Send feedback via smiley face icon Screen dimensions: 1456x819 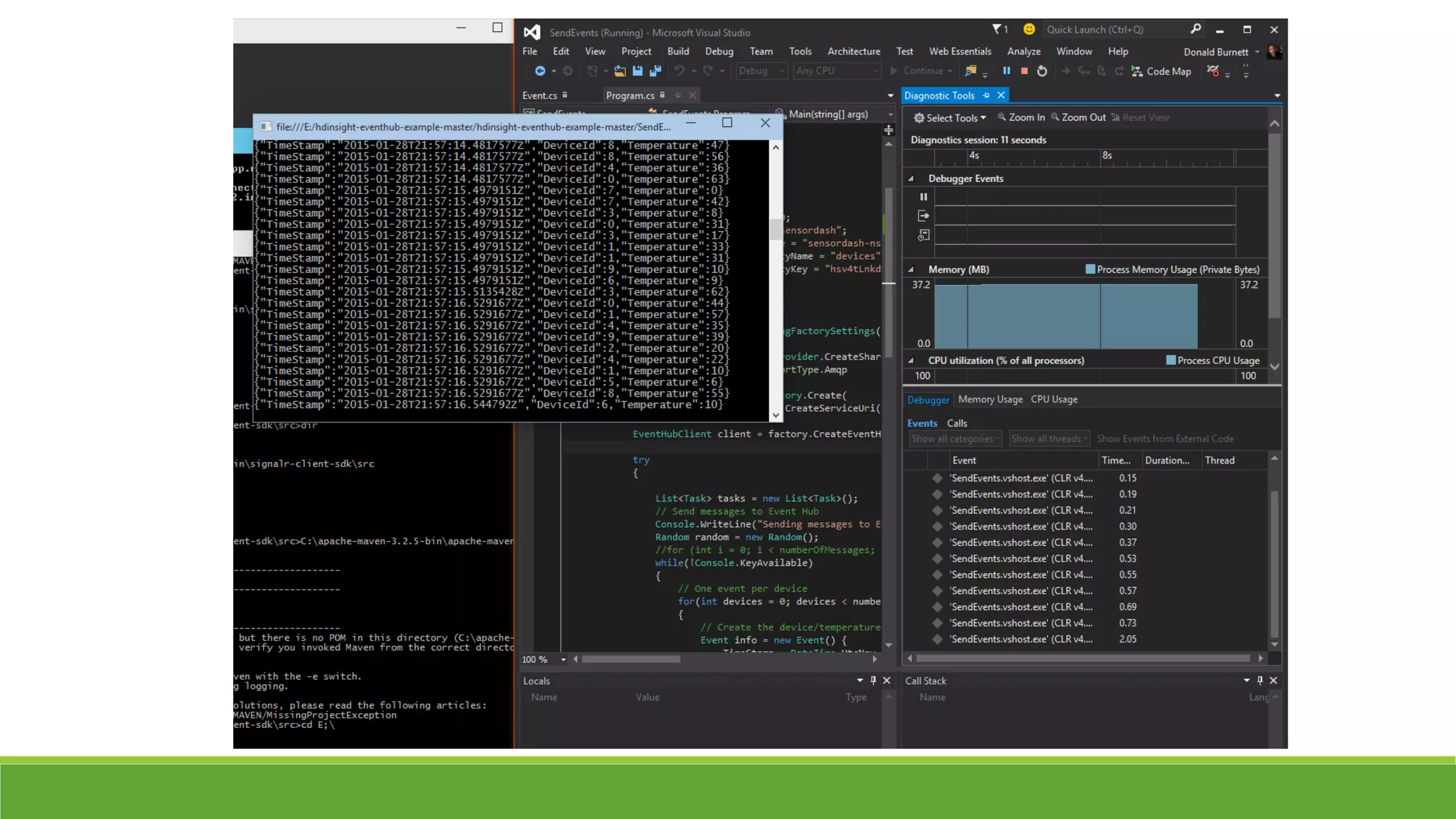click(1029, 29)
